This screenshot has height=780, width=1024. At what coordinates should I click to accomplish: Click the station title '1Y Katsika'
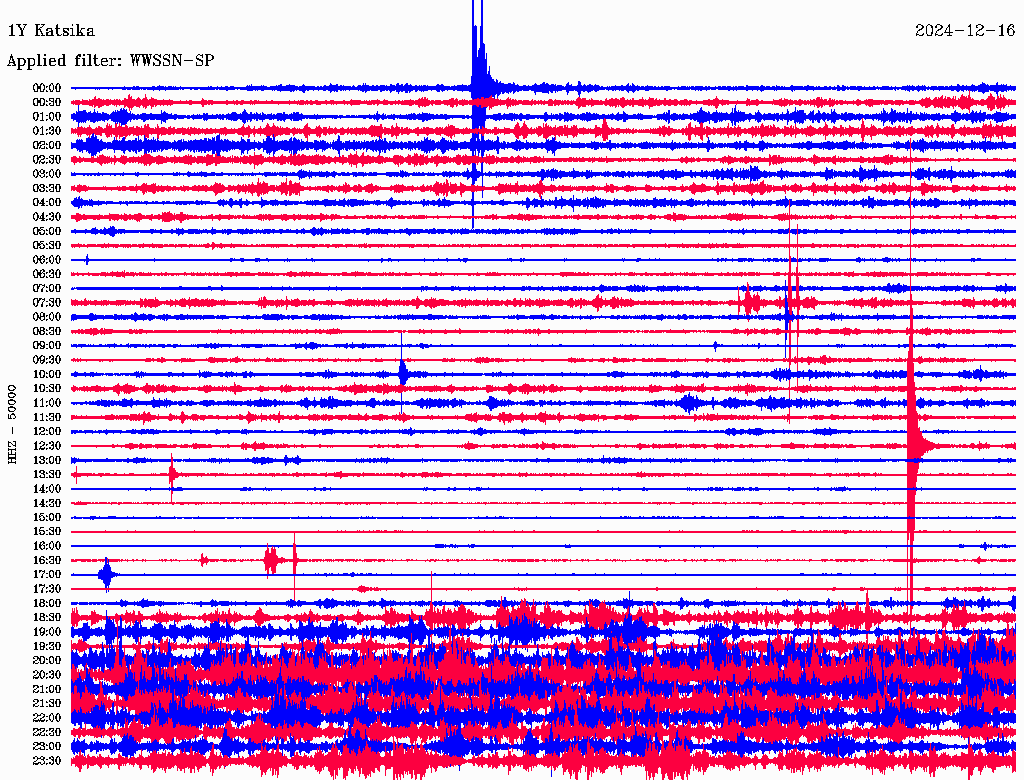(x=51, y=31)
